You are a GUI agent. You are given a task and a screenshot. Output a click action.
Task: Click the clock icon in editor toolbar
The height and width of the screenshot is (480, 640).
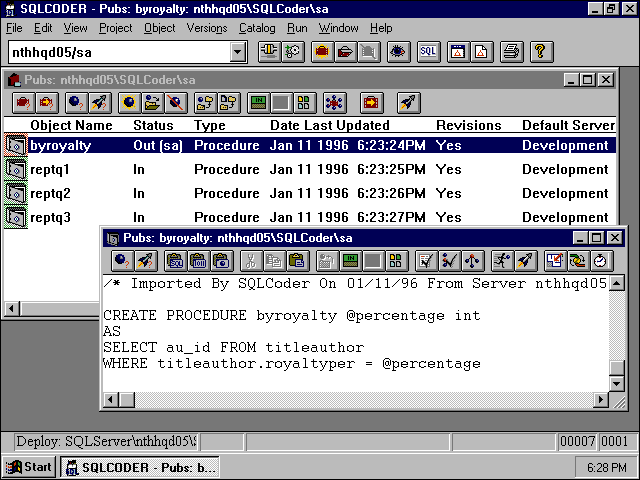click(599, 261)
